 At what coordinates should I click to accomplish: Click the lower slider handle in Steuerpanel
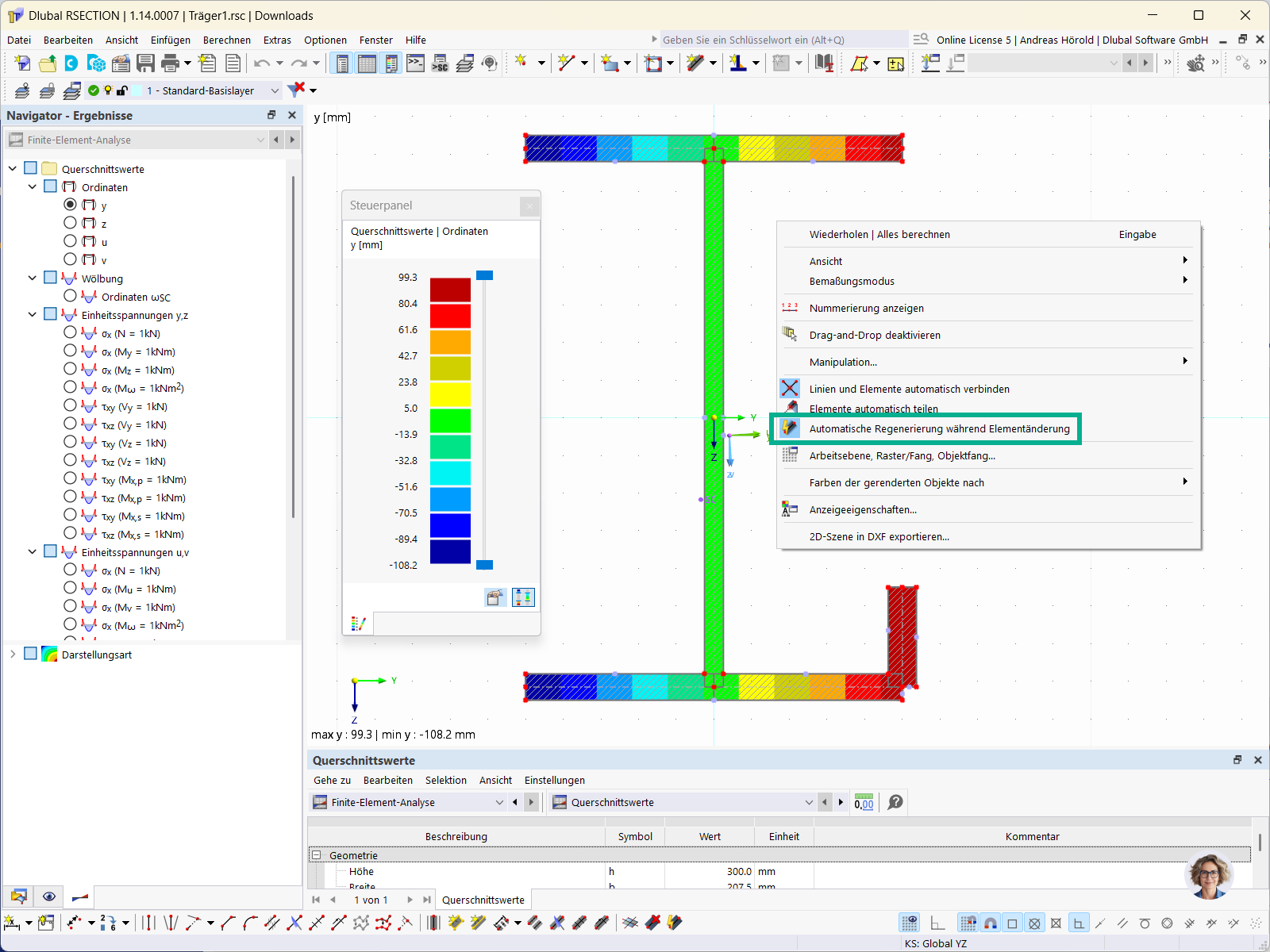click(484, 565)
